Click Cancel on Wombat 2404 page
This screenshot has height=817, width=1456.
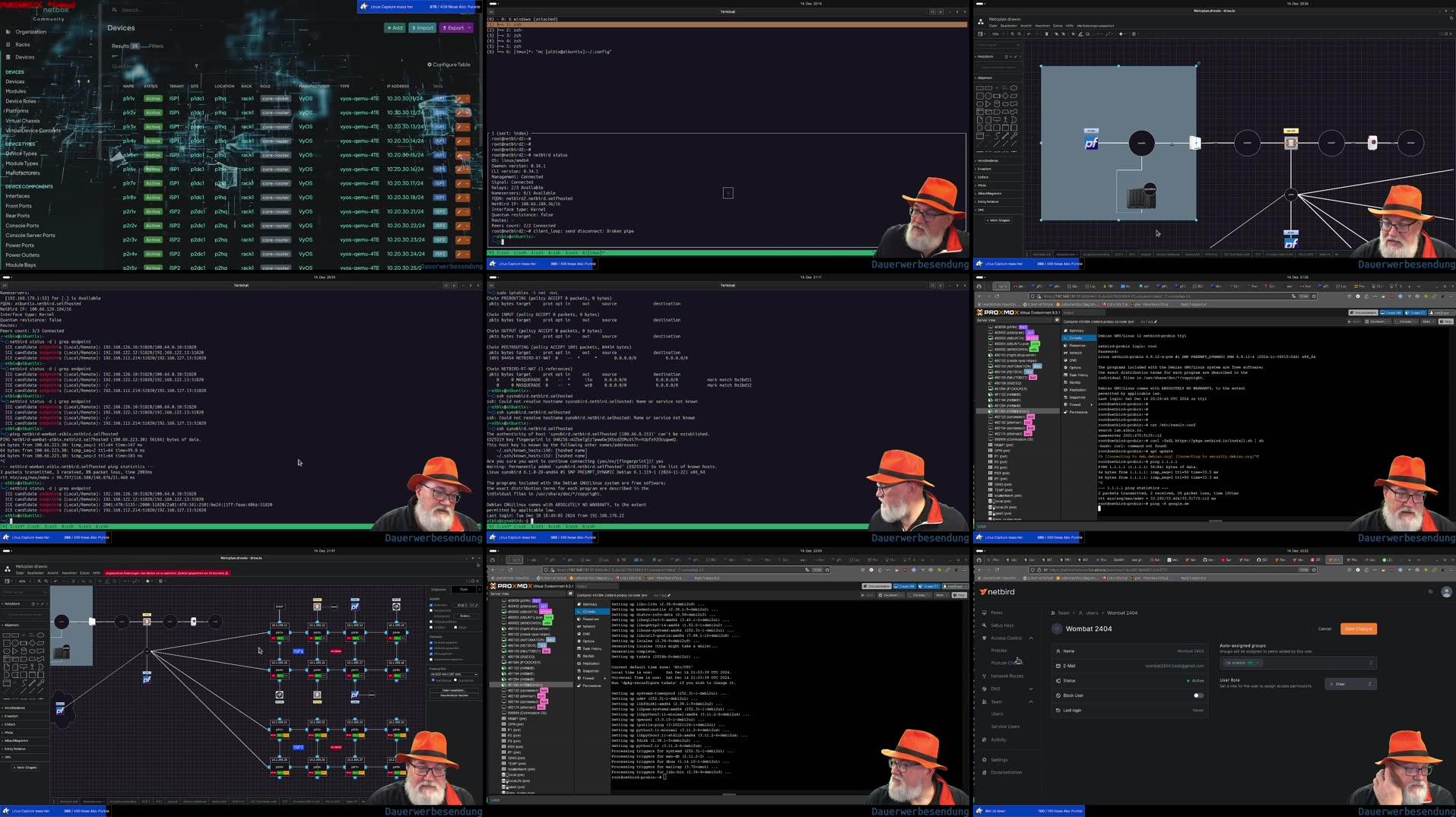click(1324, 629)
